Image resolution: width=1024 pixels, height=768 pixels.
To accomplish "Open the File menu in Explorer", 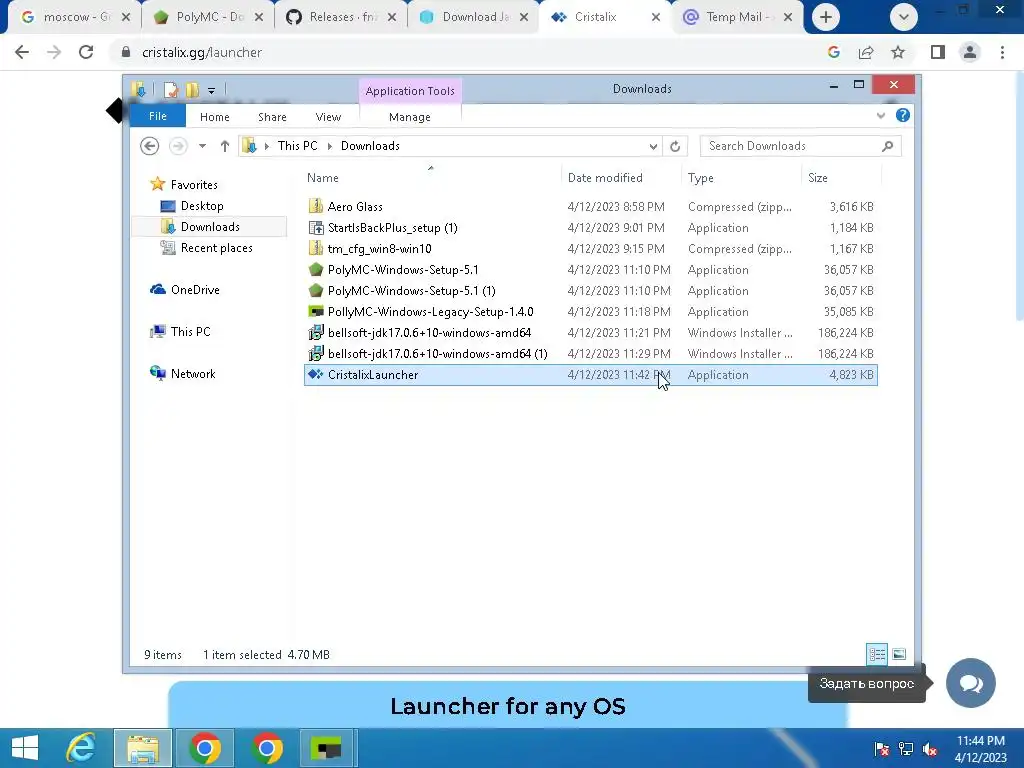I will [x=157, y=116].
